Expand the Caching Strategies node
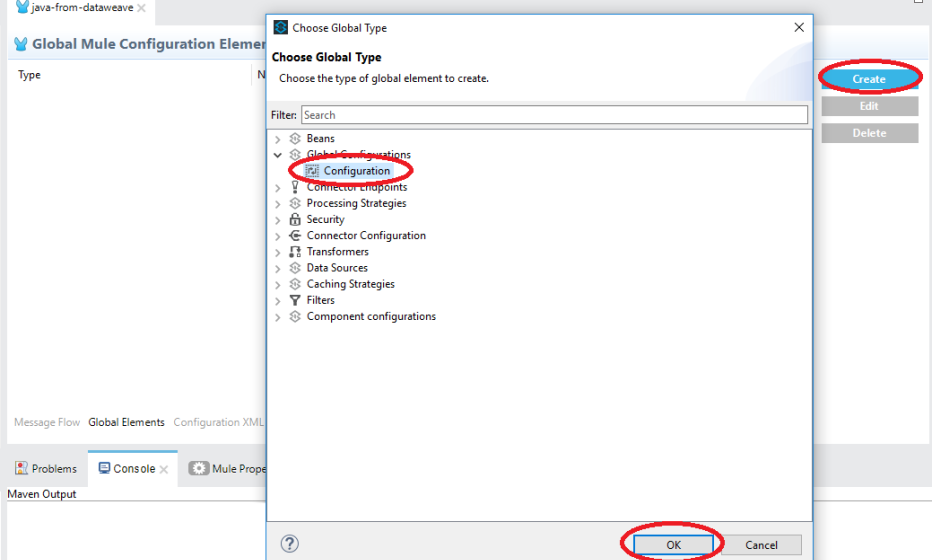 [278, 285]
